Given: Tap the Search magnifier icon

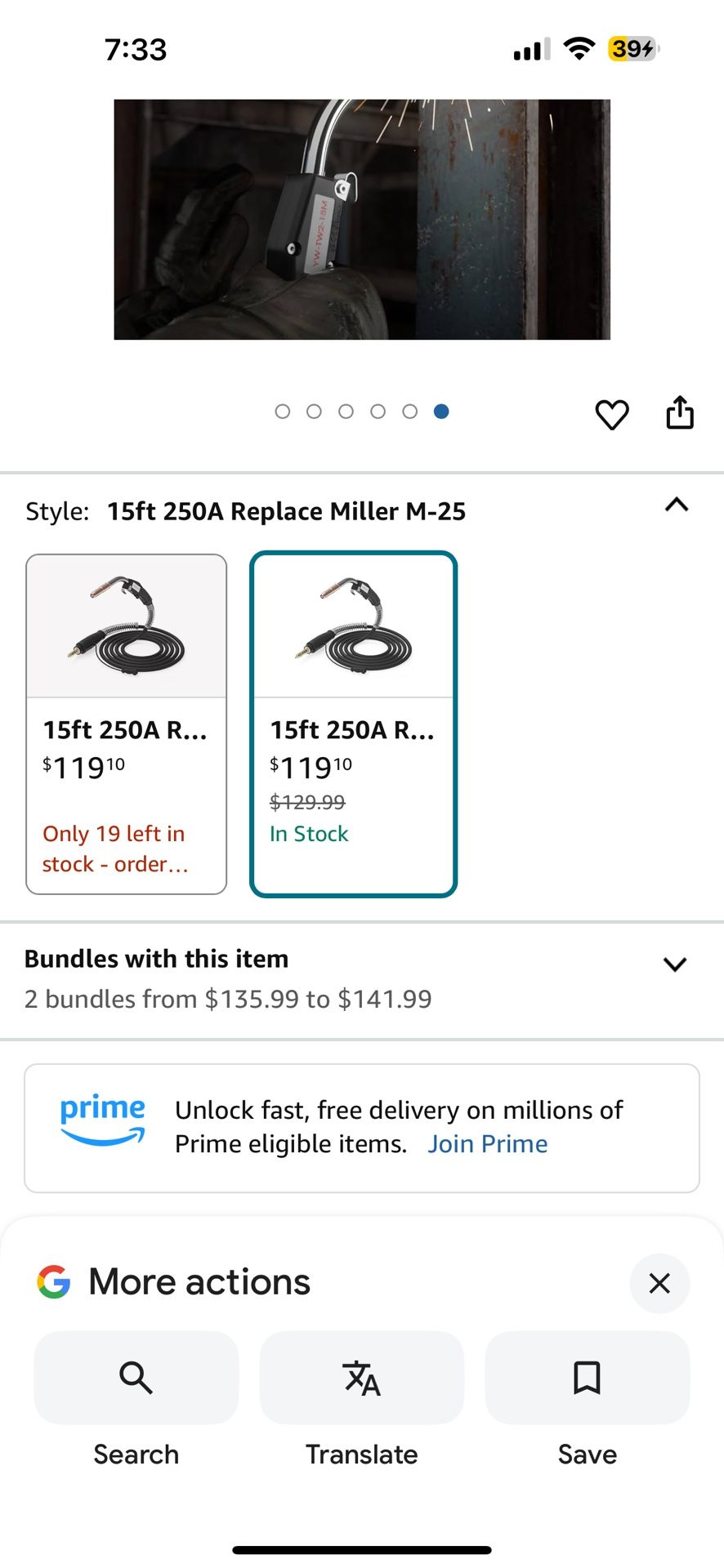Looking at the screenshot, I should point(136,1378).
